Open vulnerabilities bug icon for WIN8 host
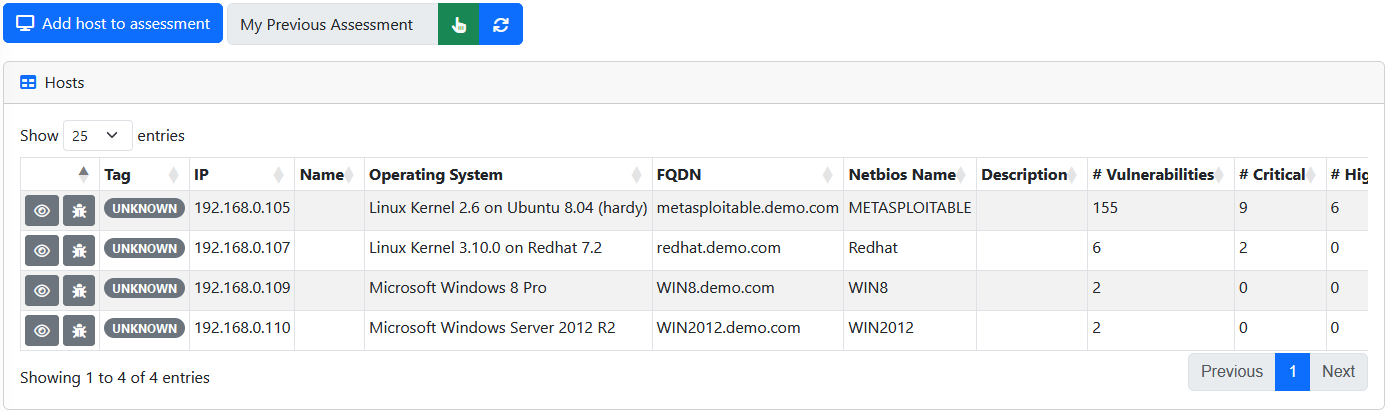This screenshot has height=411, width=1389. click(x=79, y=290)
